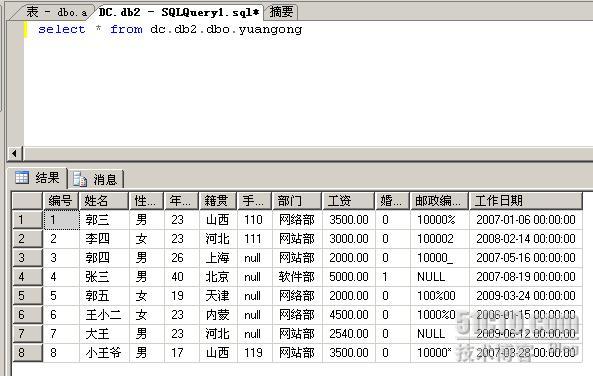Click the salary cell 4500.00
Viewport: 593px width, 376px height.
349,315
